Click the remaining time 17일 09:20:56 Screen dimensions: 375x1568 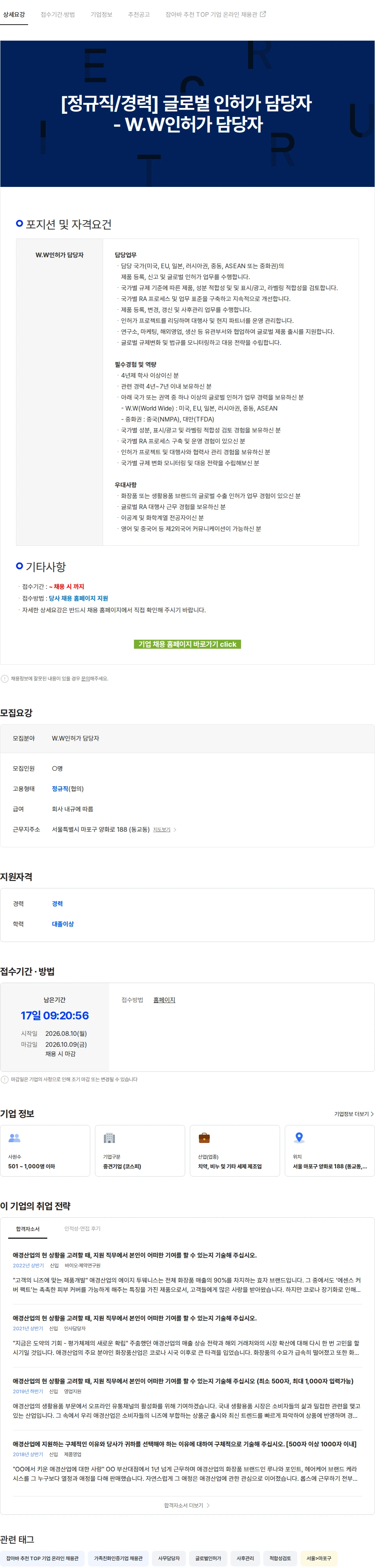point(55,1015)
